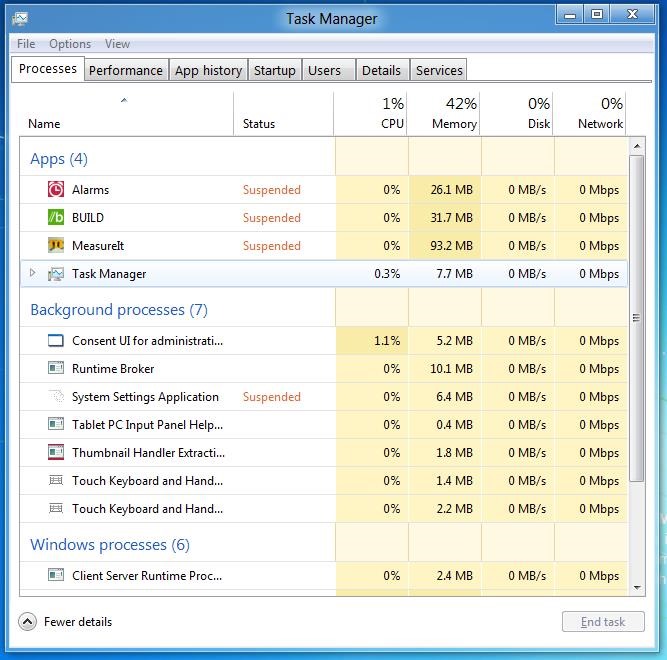Click the 26.1 MB memory value
This screenshot has height=660, width=667.
pyautogui.click(x=451, y=190)
